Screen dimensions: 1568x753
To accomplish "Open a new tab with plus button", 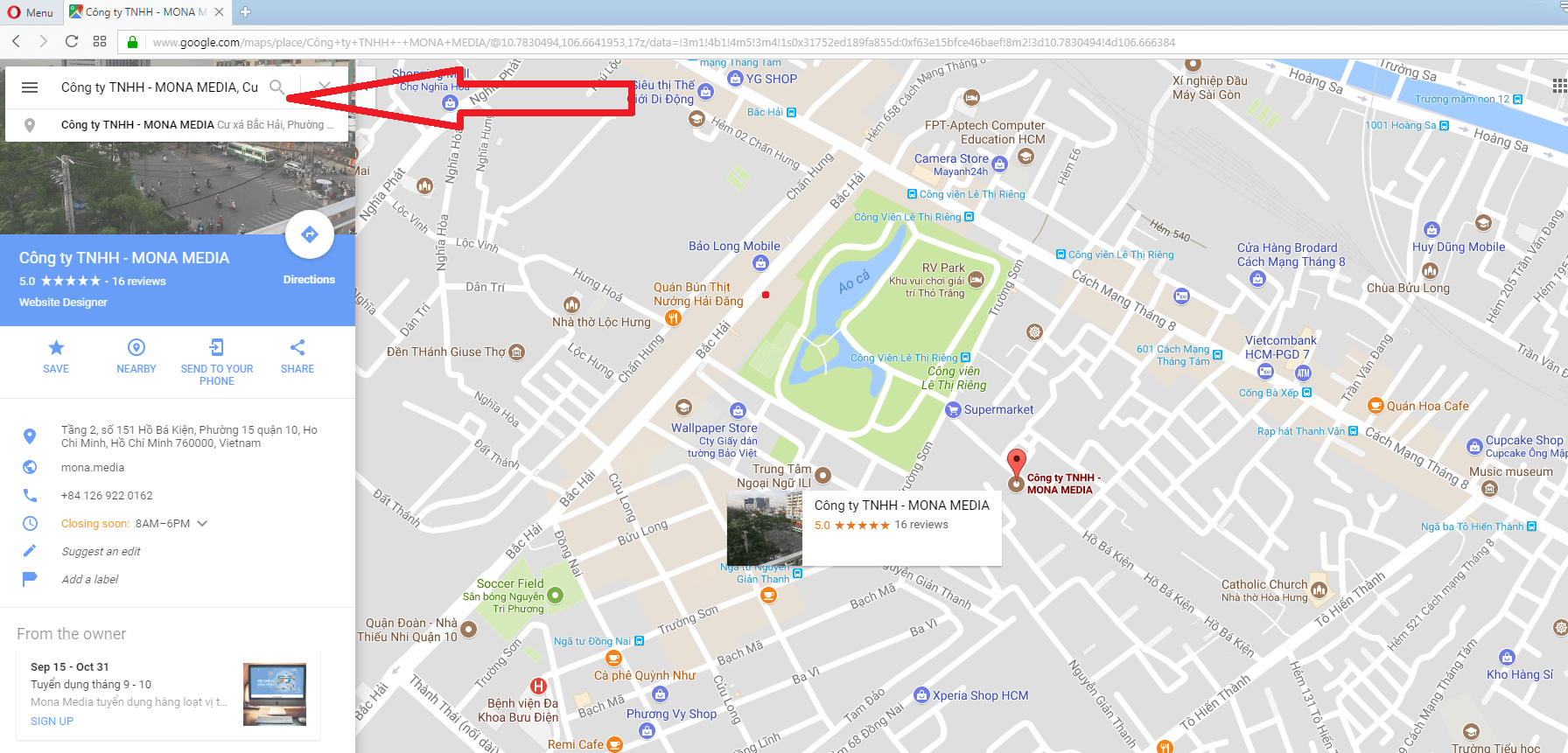I will point(246,12).
